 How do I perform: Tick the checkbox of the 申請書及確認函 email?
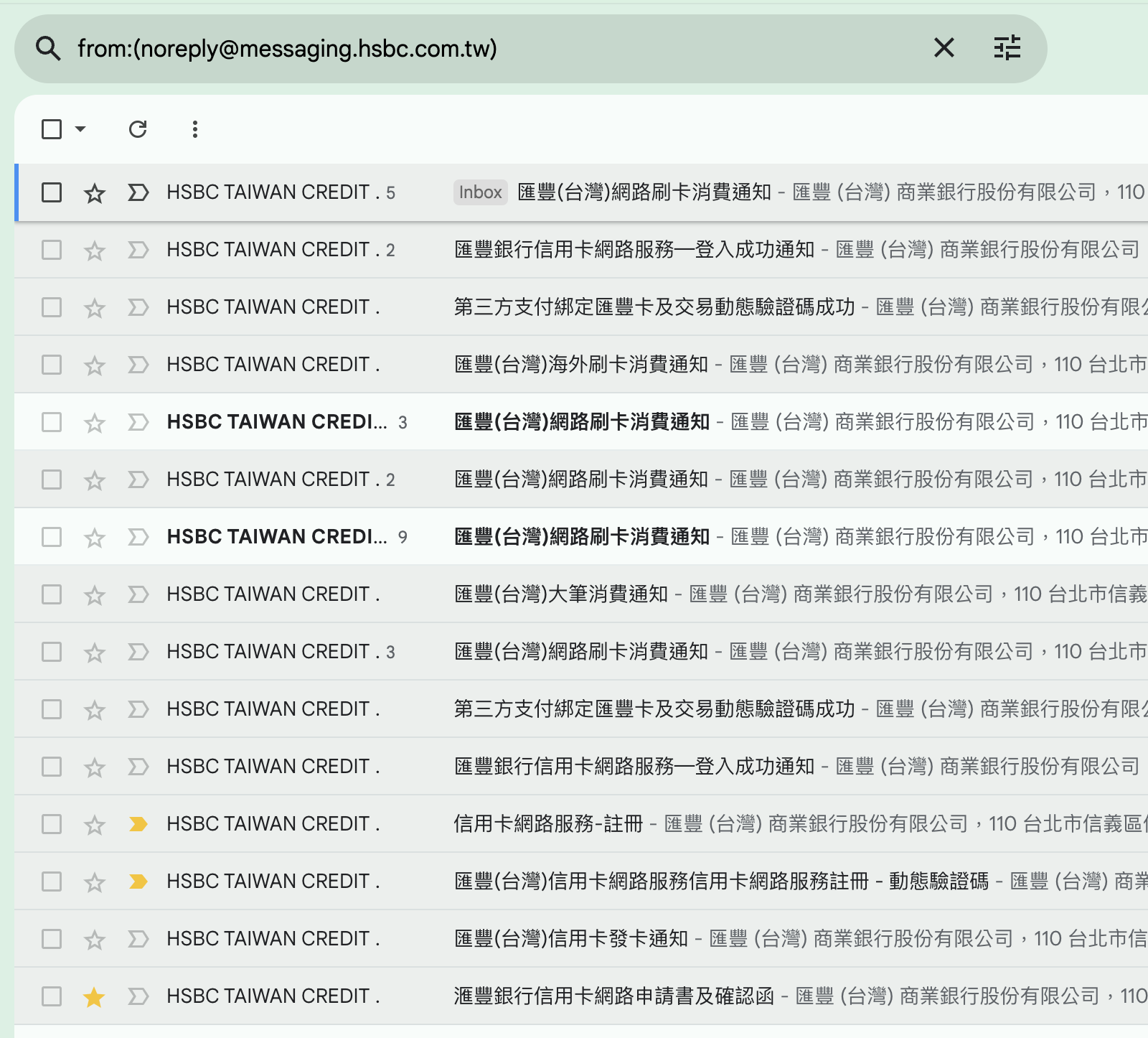[x=52, y=996]
